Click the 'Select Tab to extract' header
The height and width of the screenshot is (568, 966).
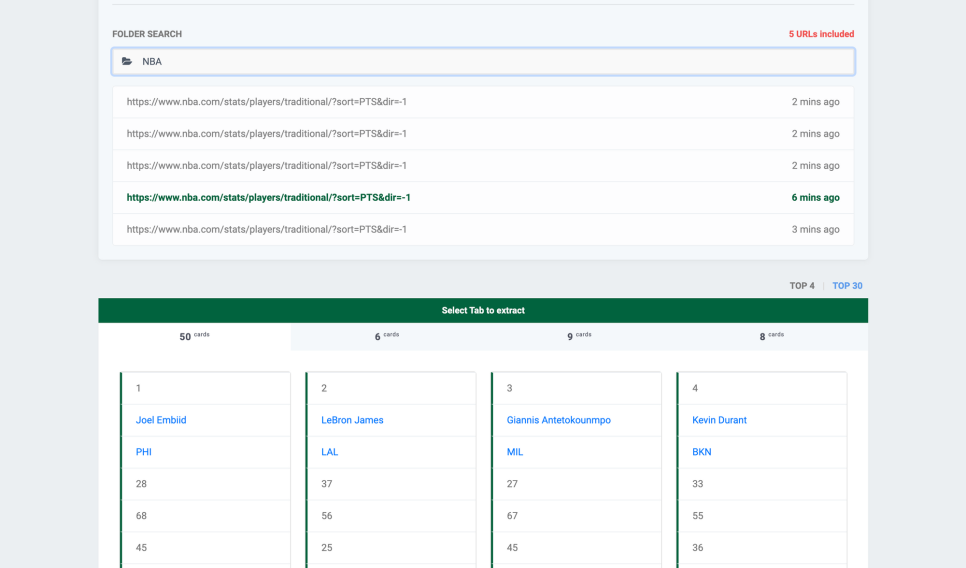coord(483,310)
